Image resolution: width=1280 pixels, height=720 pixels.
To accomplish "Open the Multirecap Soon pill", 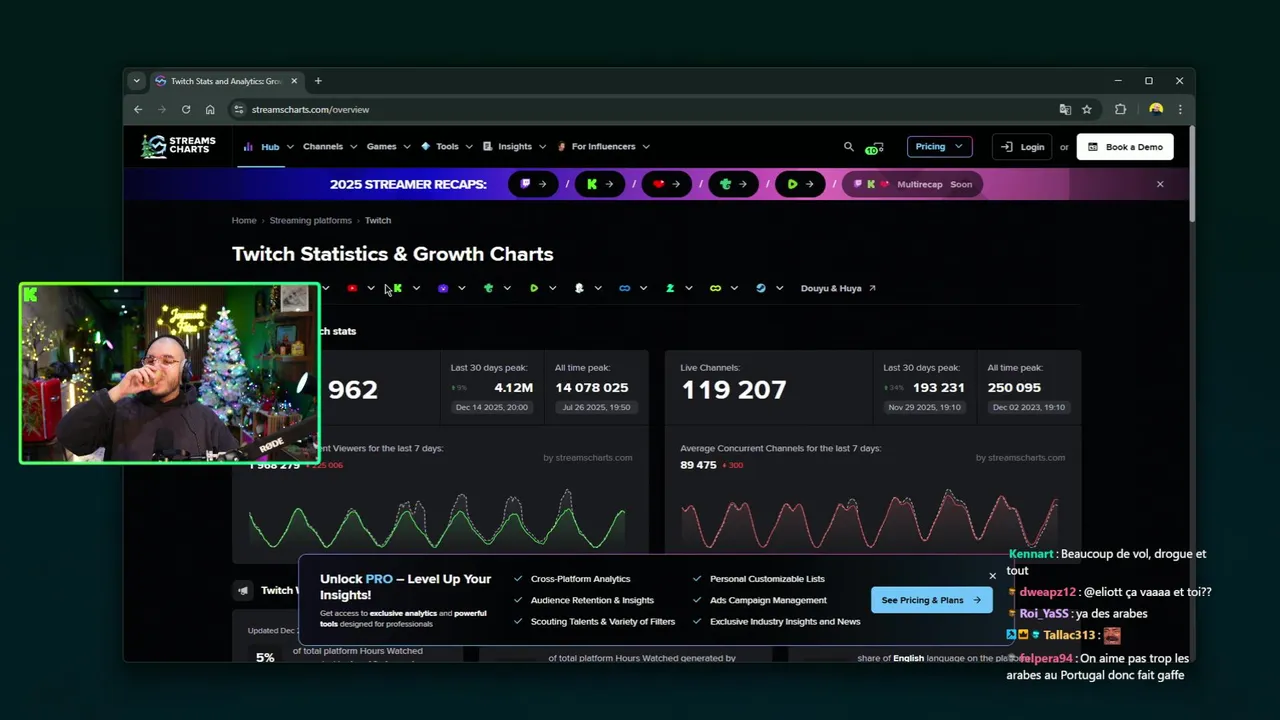I will (x=914, y=184).
